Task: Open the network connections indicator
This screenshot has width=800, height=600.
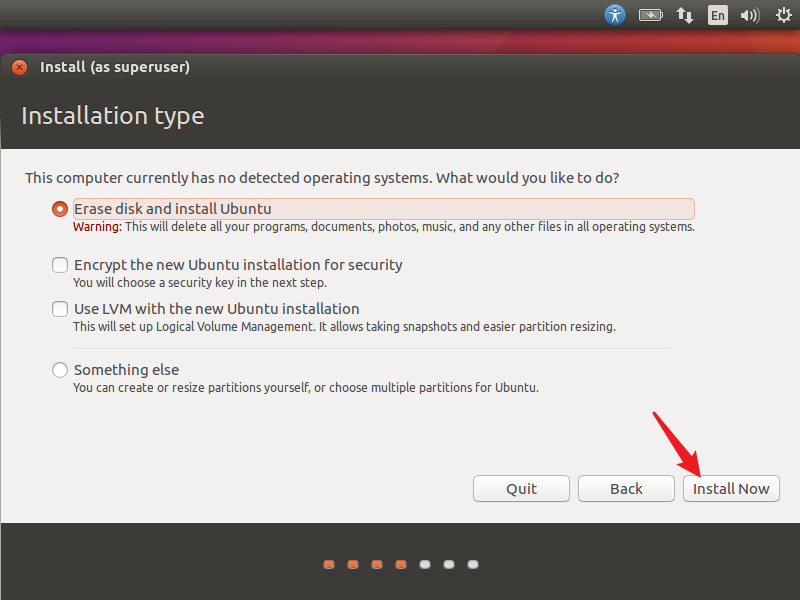Action: pos(685,15)
